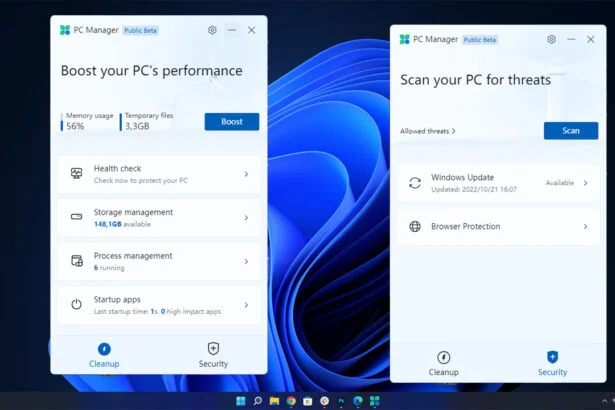Show hidden system tray icons
The height and width of the screenshot is (410, 615).
tap(604, 401)
